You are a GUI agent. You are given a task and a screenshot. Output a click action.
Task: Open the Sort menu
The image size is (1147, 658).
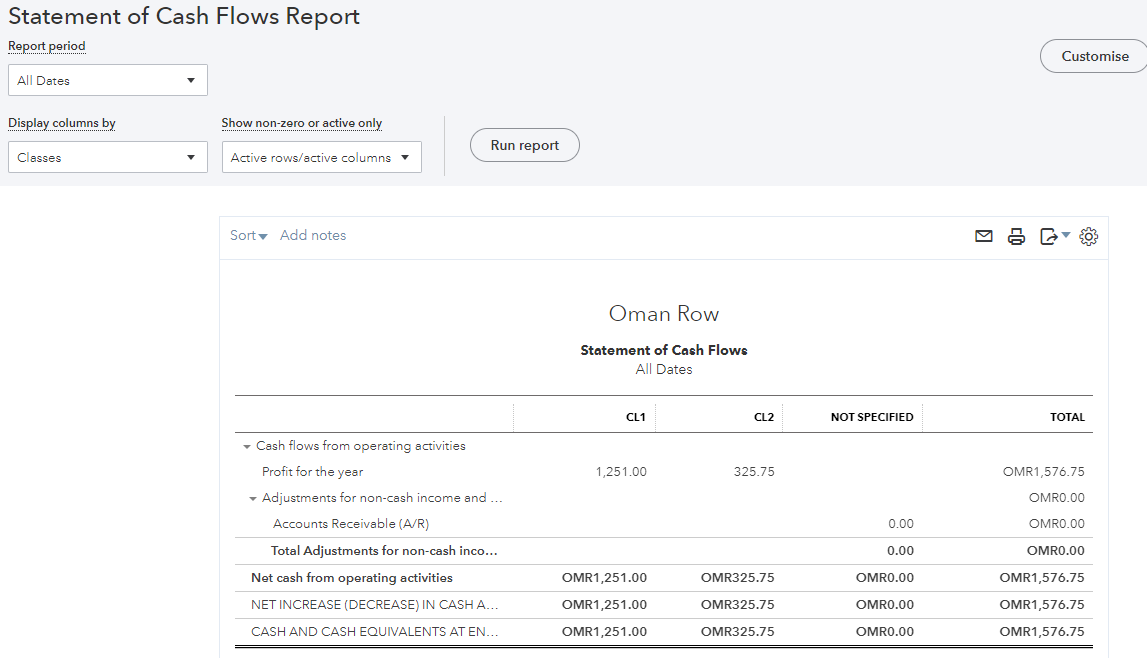pyautogui.click(x=248, y=236)
